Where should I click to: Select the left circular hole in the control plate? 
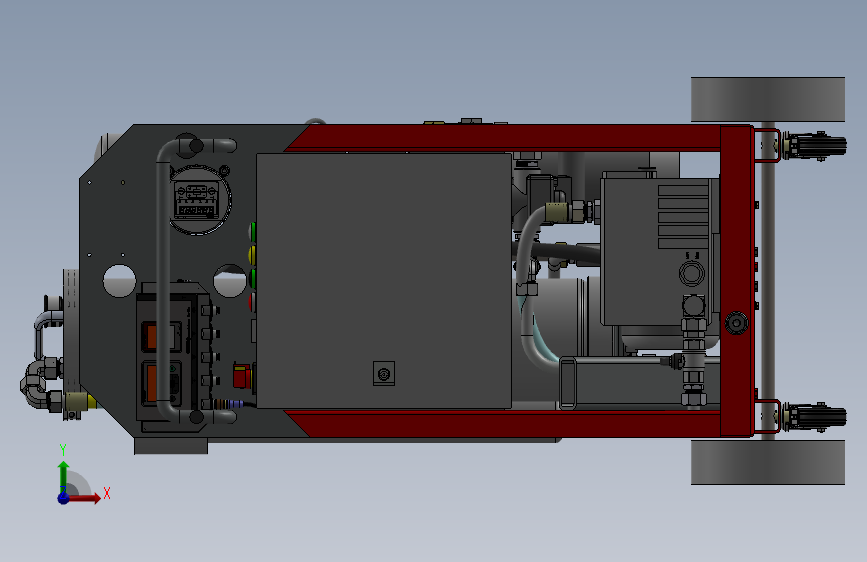[119, 281]
